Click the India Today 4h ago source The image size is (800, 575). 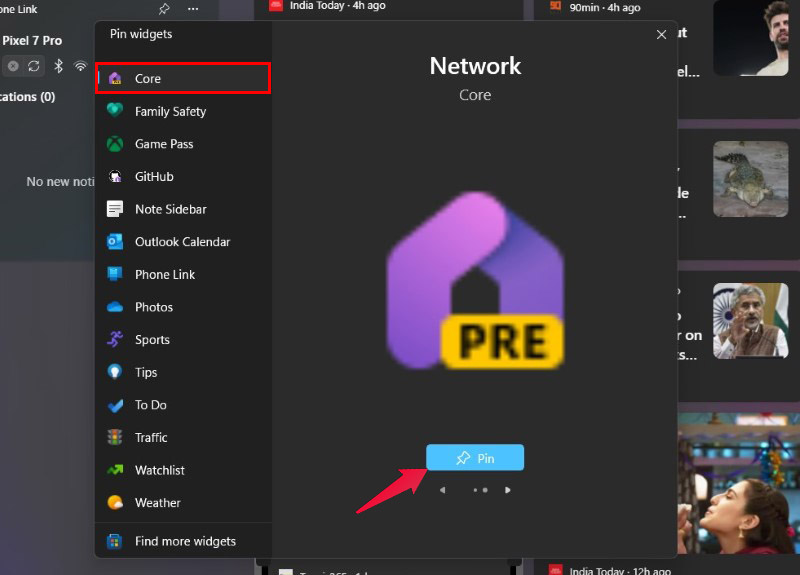point(337,6)
